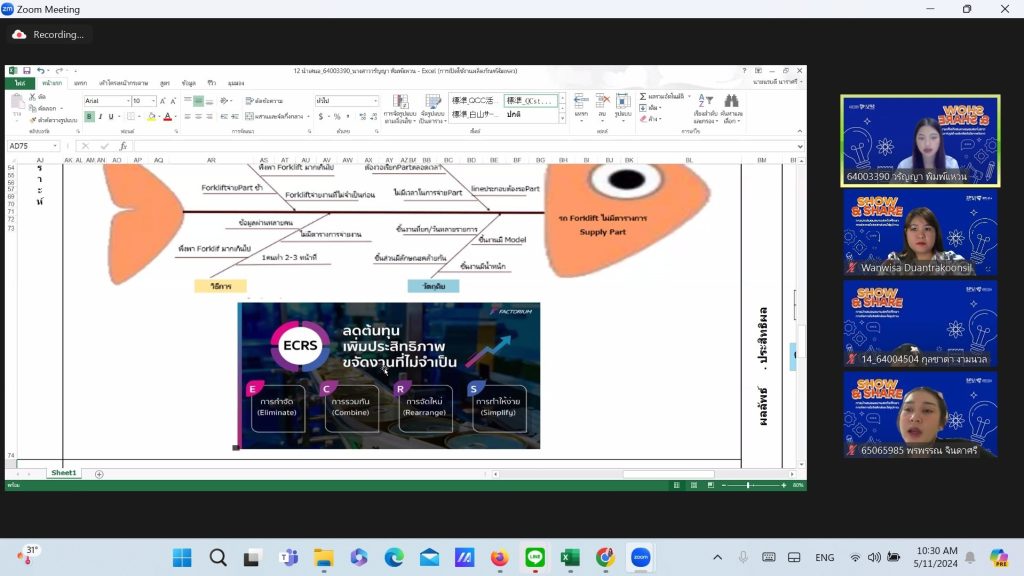Click the percent style icon
This screenshot has height=576, width=1024.
(x=337, y=116)
